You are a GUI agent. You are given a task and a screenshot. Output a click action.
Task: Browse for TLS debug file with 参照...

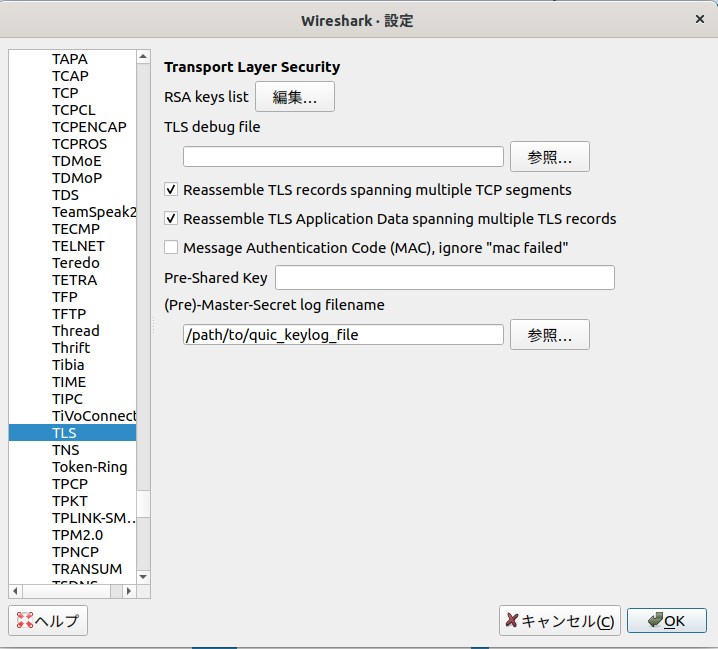pyautogui.click(x=549, y=157)
